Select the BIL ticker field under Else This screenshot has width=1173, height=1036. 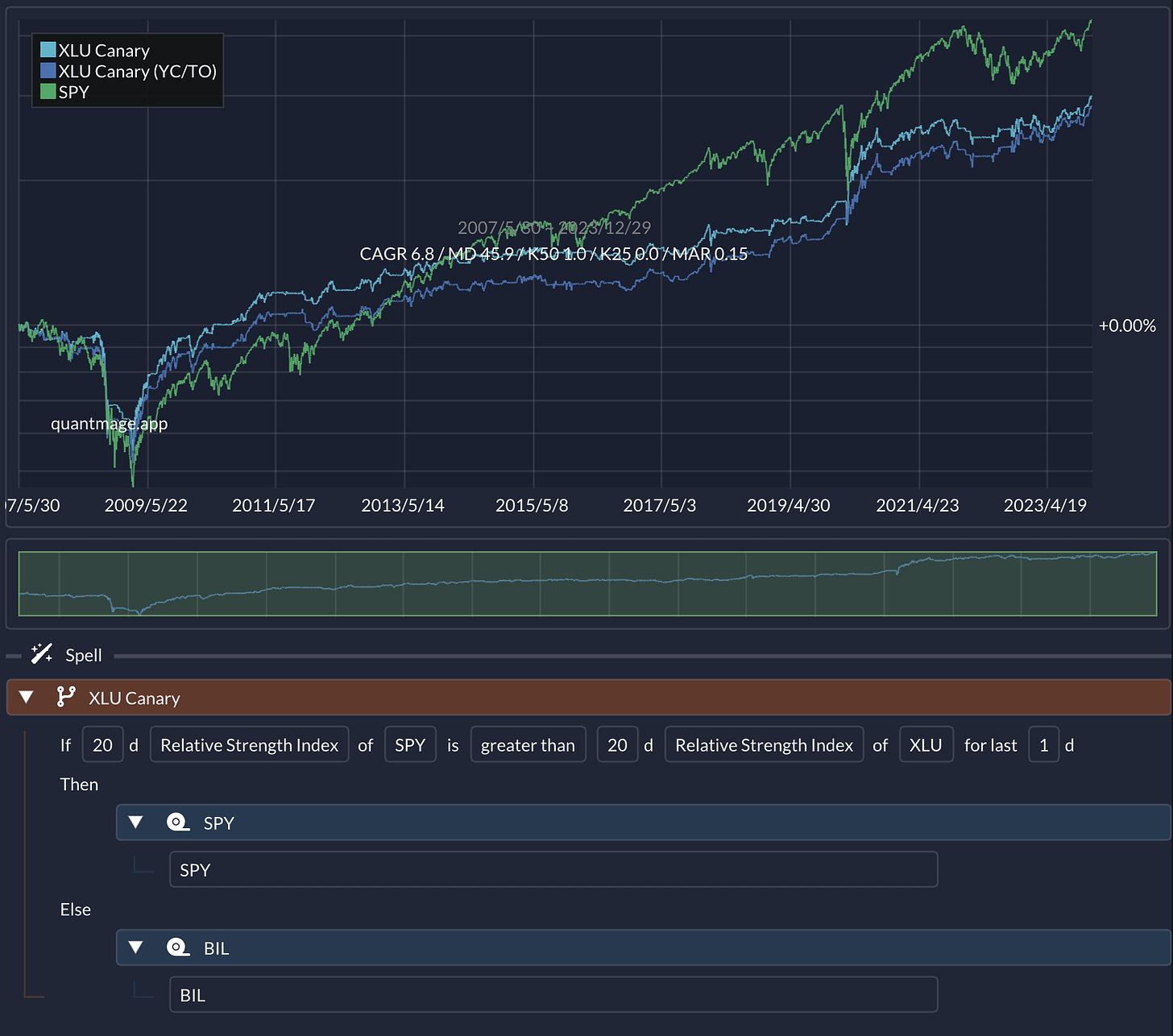point(553,994)
